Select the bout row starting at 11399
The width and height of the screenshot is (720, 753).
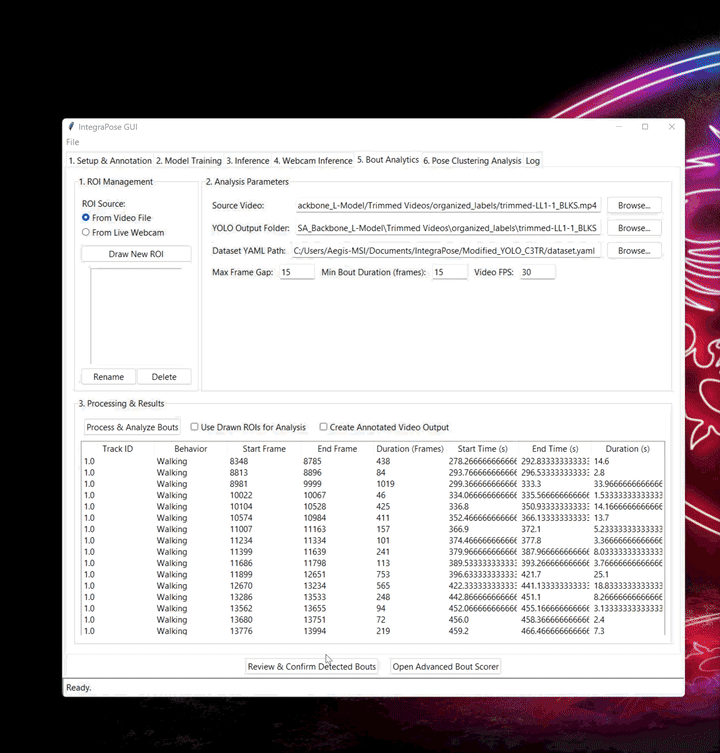tap(373, 552)
